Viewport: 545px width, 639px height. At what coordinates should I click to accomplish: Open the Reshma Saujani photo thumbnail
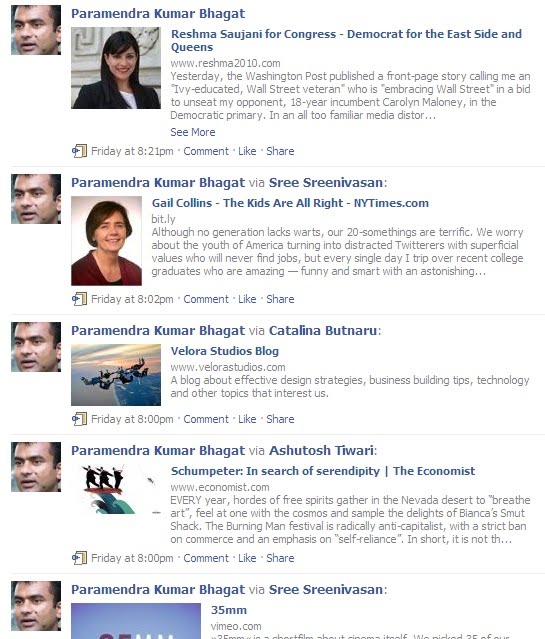click(116, 68)
